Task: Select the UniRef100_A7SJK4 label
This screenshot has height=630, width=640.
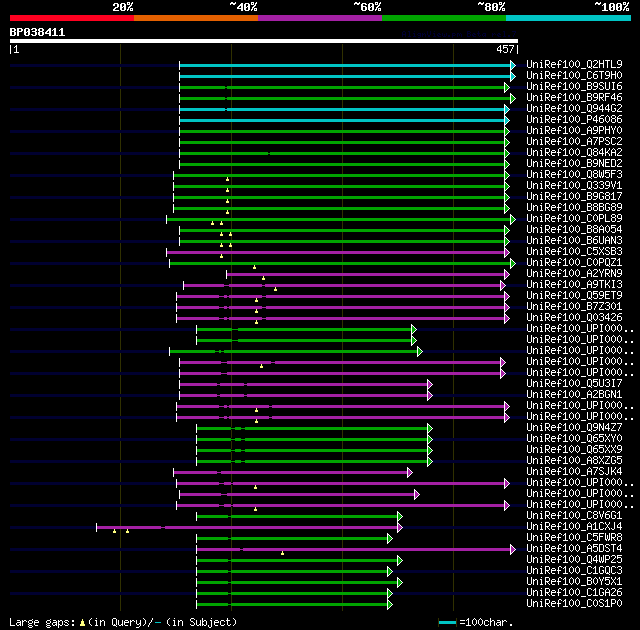Action: click(574, 472)
